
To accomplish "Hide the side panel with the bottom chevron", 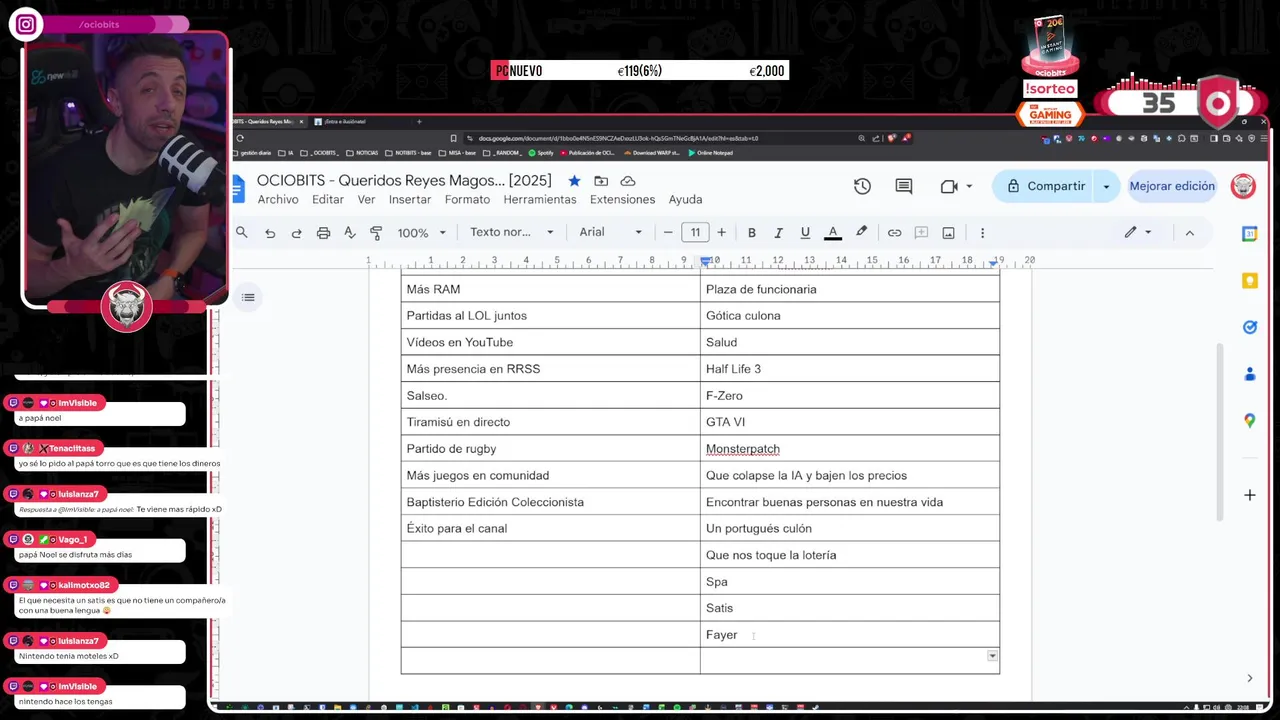I will tap(1249, 678).
